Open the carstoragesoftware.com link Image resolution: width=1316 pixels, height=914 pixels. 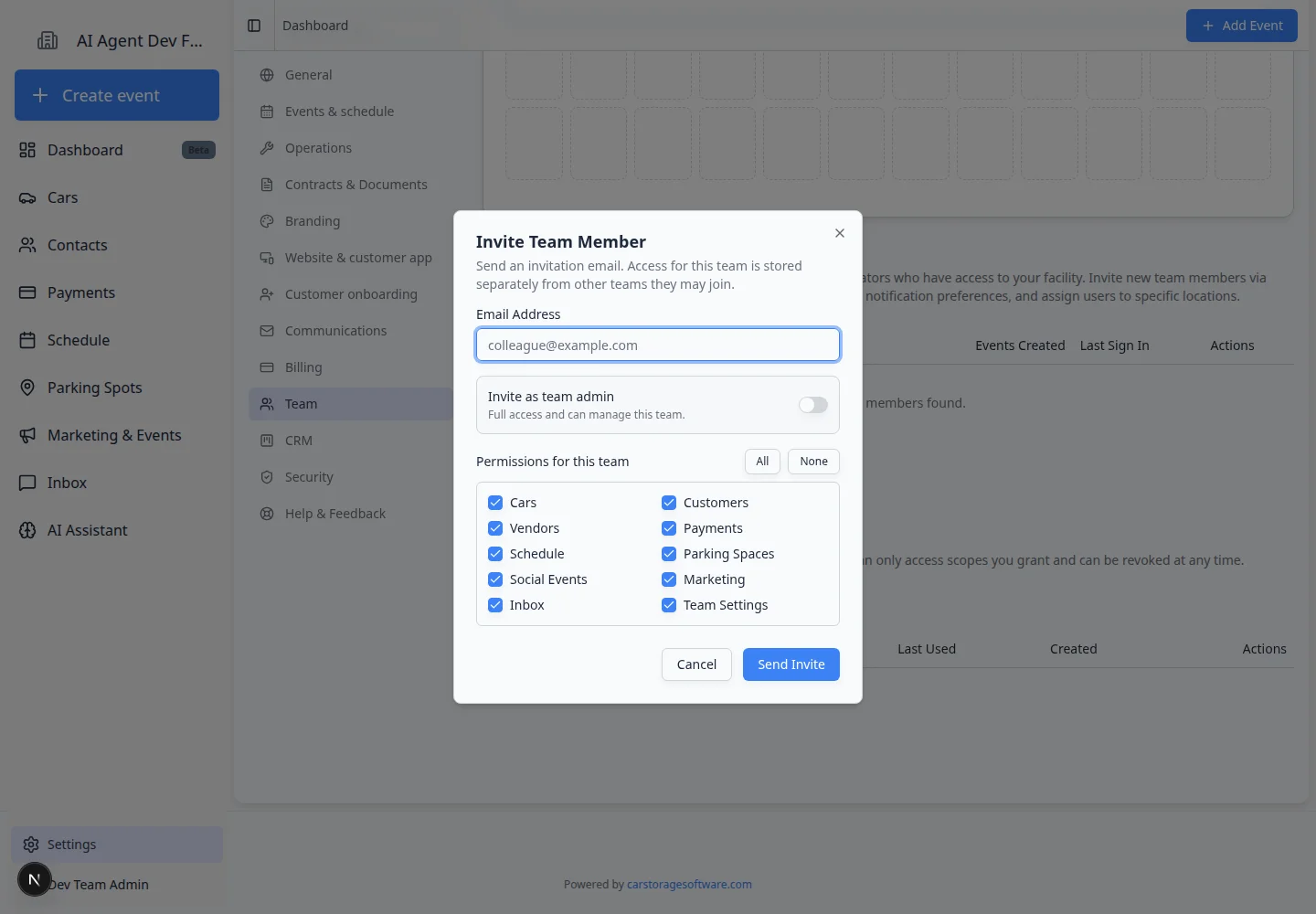coord(689,885)
